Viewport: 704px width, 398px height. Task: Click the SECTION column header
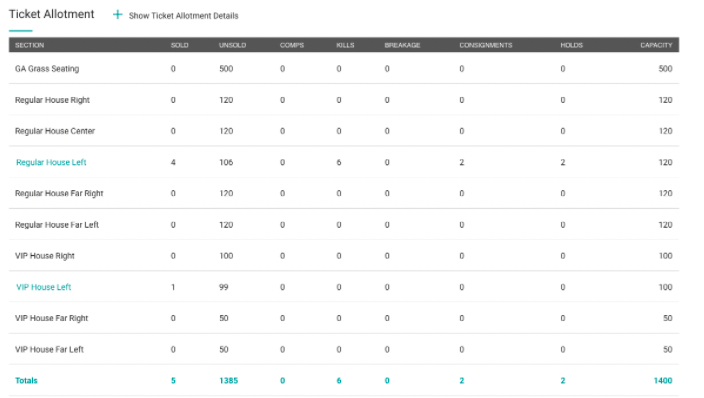click(x=30, y=45)
